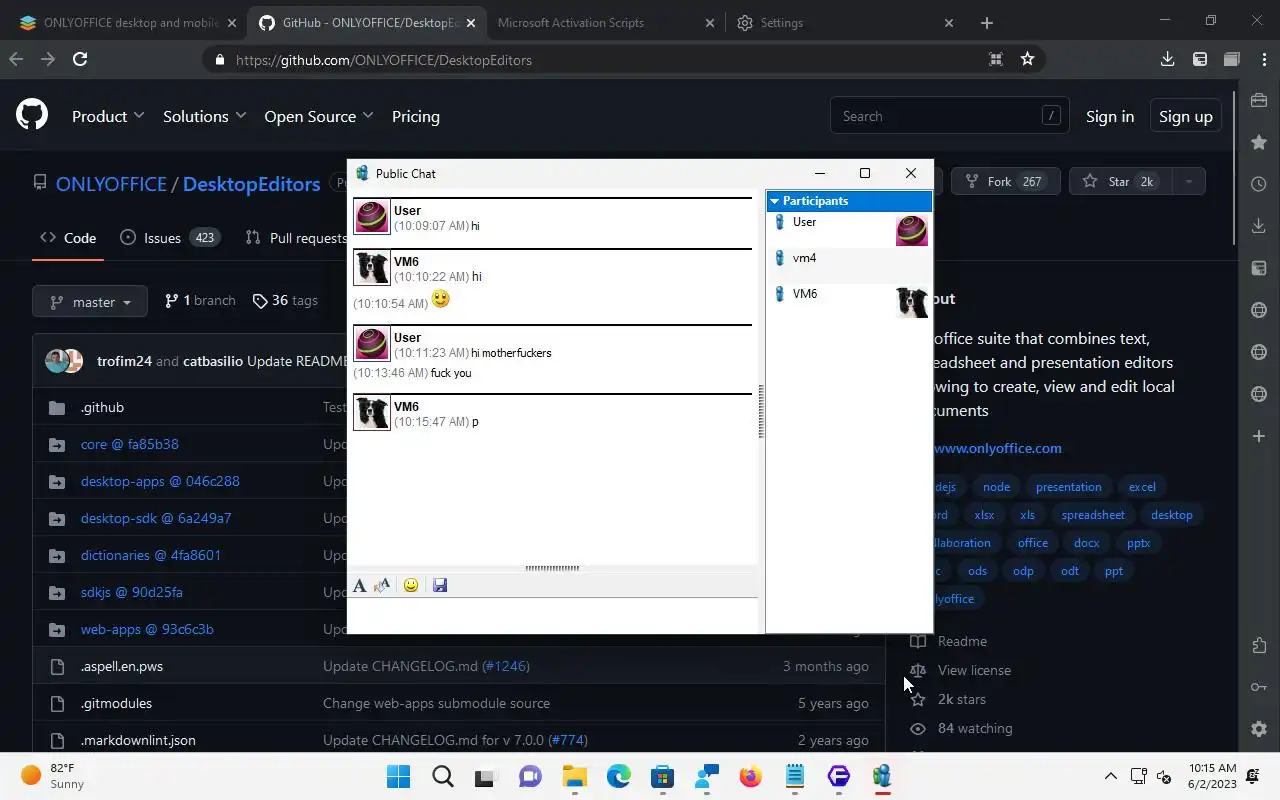Image resolution: width=1280 pixels, height=800 pixels.
Task: Open the Pricing page link
Action: (x=416, y=116)
